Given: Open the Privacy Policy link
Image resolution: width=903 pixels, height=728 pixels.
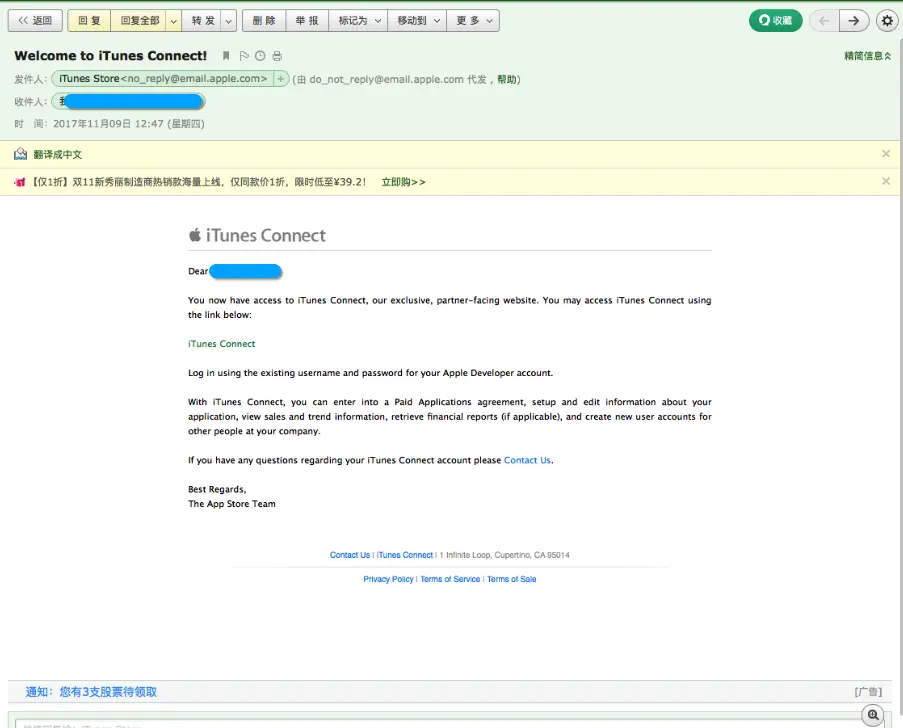Looking at the screenshot, I should [x=388, y=579].
